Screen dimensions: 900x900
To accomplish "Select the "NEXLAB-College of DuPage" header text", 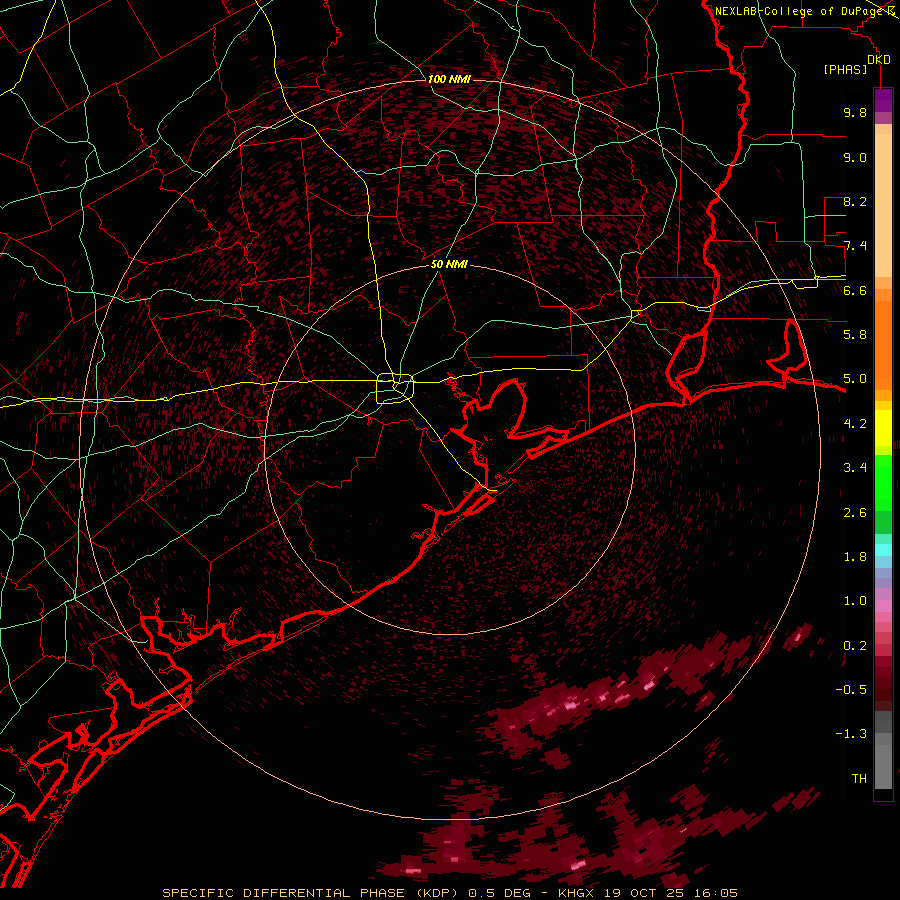I will pos(798,11).
